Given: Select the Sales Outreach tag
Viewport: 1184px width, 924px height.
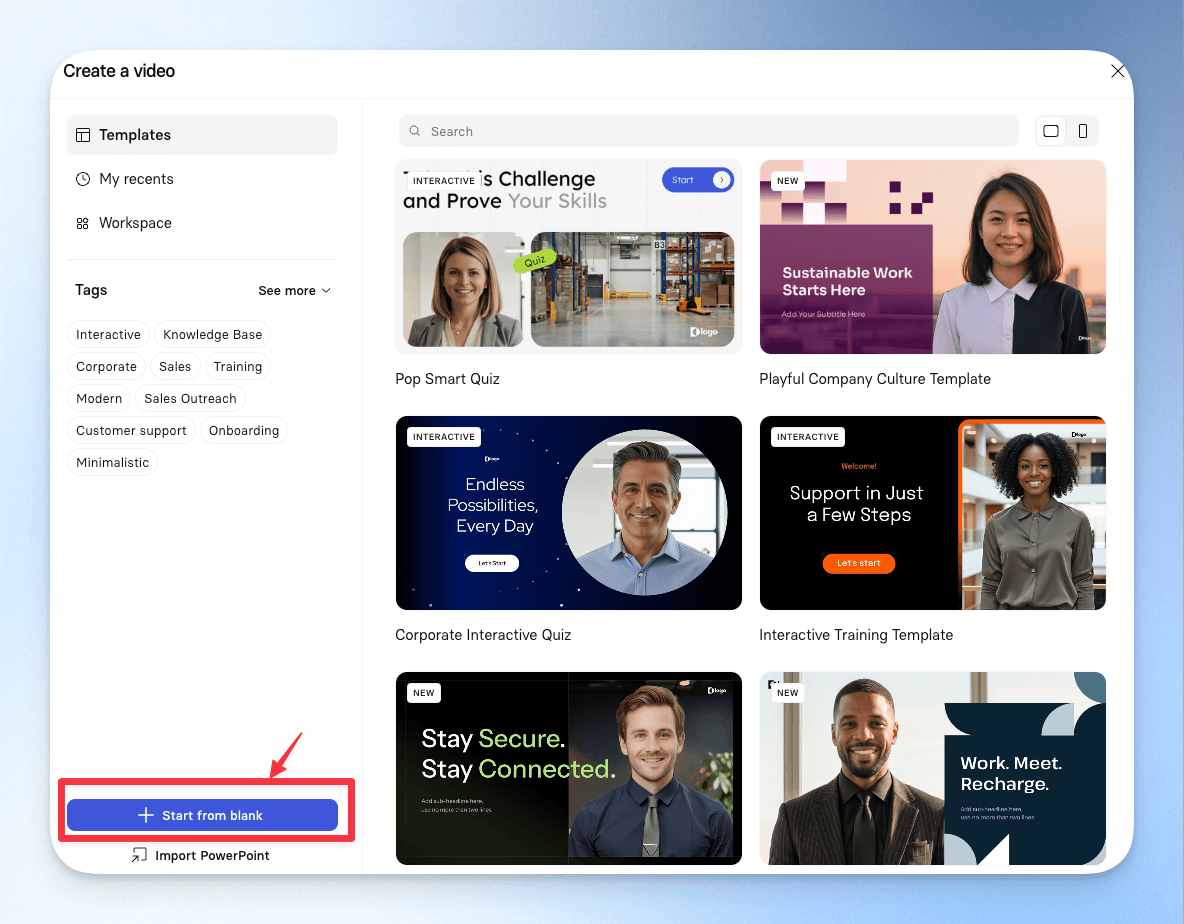Looking at the screenshot, I should [x=190, y=399].
